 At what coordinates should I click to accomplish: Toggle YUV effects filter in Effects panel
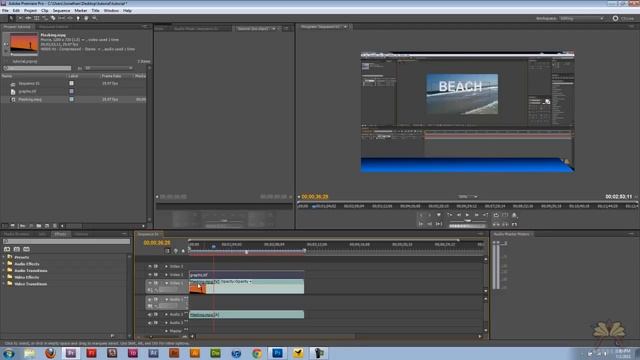(x=26, y=249)
